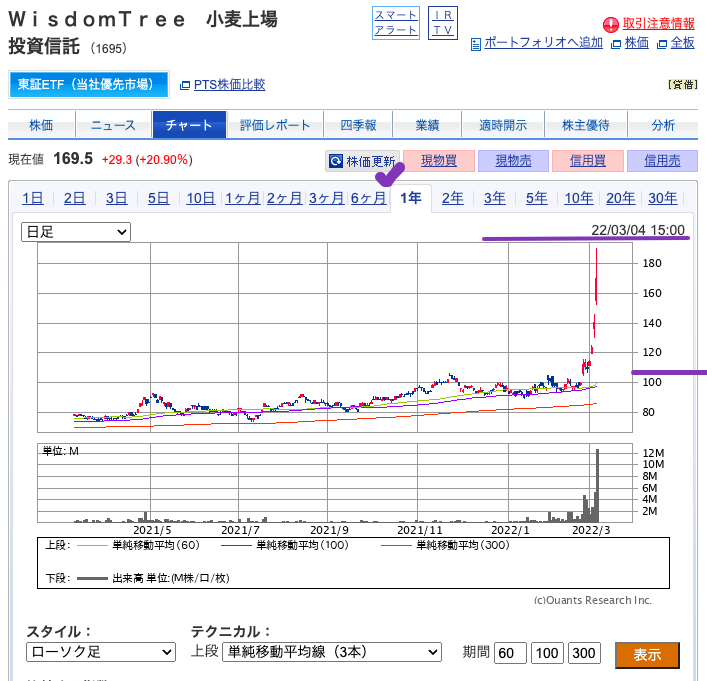Click the orange 表示 button
Image resolution: width=707 pixels, height=681 pixels.
(x=647, y=654)
